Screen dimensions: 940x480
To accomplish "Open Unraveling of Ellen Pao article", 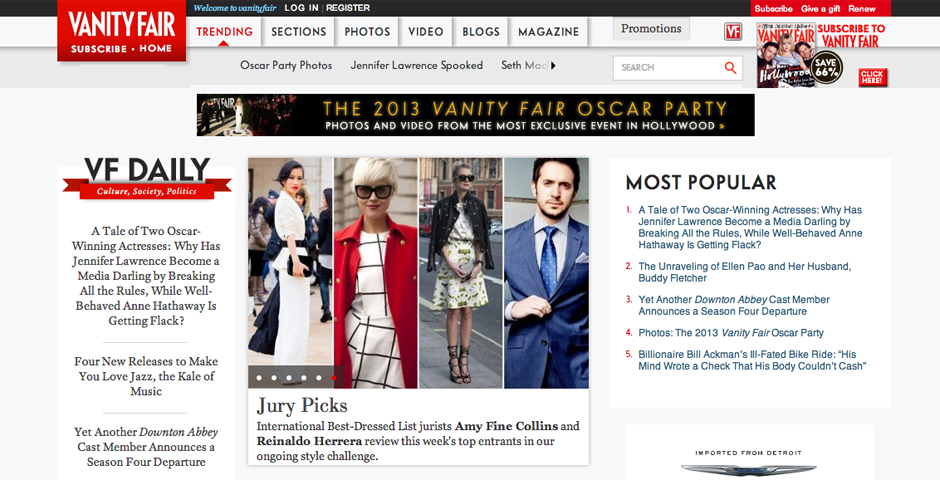I will point(745,272).
